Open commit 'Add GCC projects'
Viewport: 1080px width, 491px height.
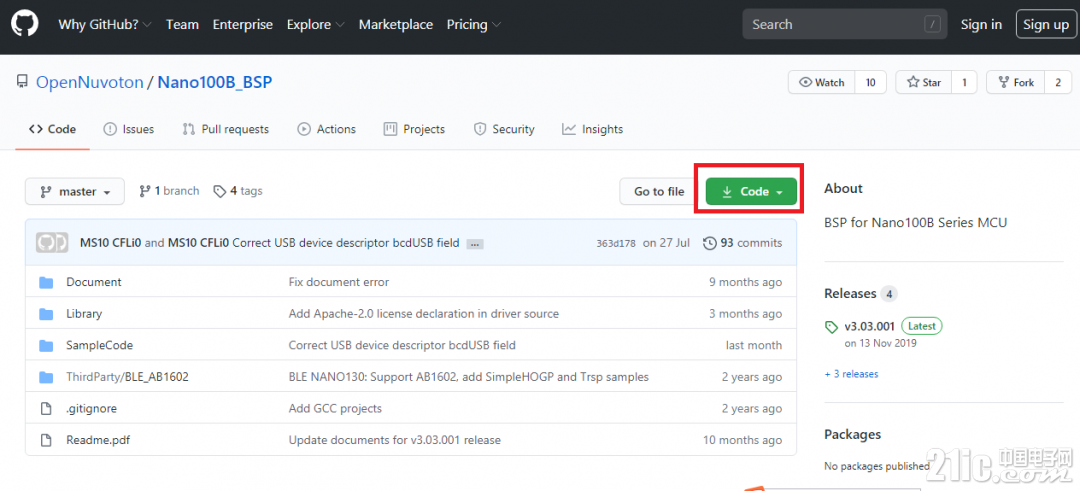pyautogui.click(x=335, y=409)
